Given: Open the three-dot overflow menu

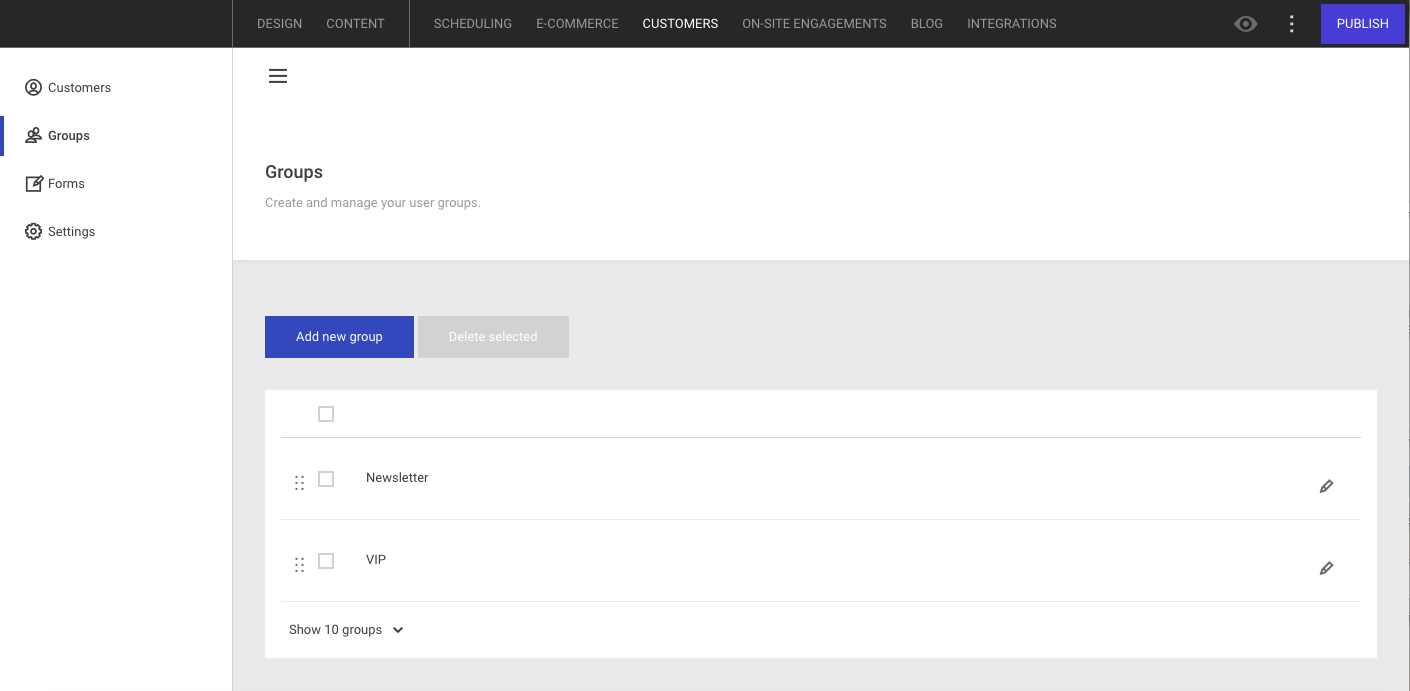Looking at the screenshot, I should click(x=1291, y=23).
